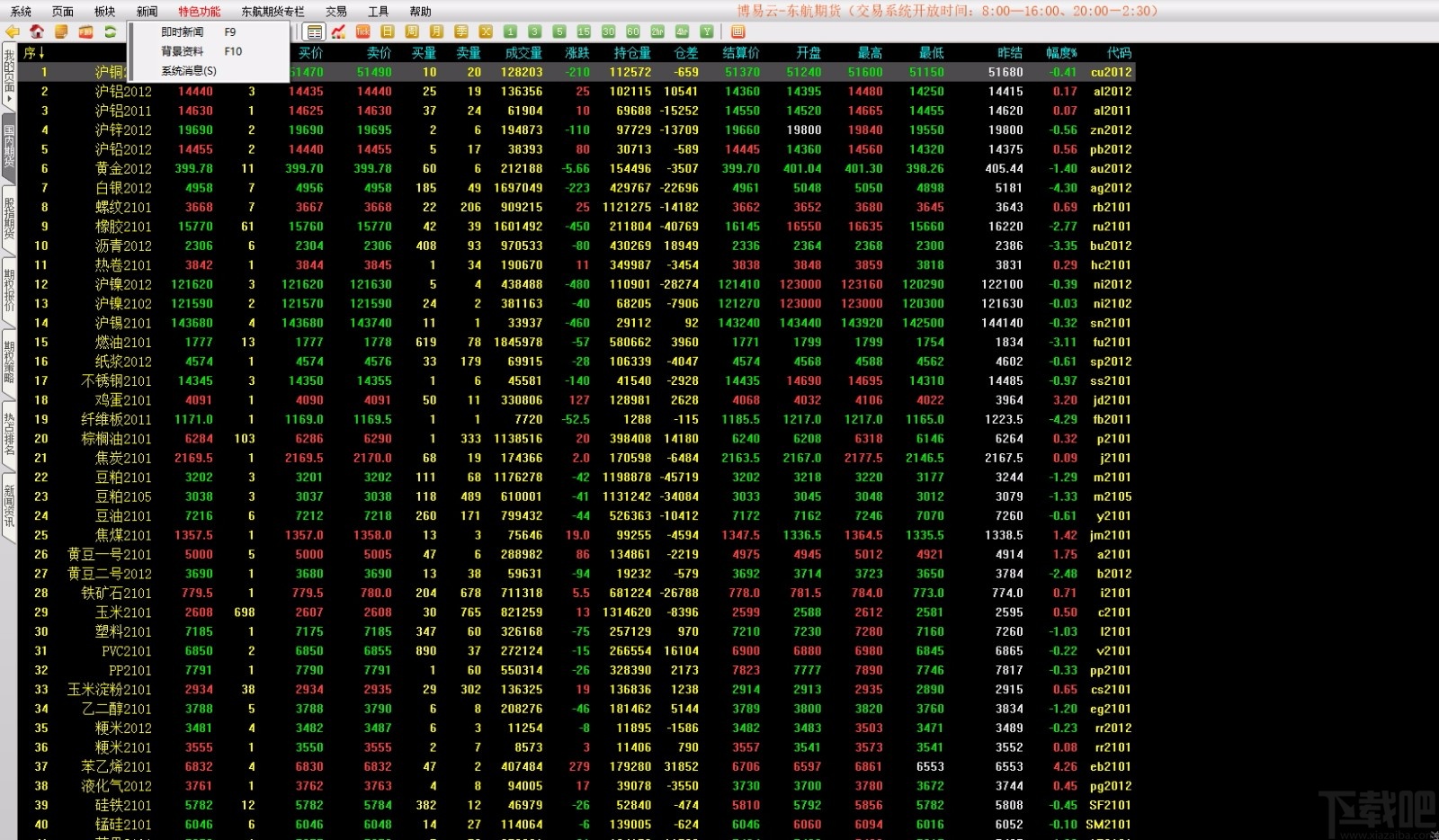Sort by the 序 column header

[x=34, y=53]
